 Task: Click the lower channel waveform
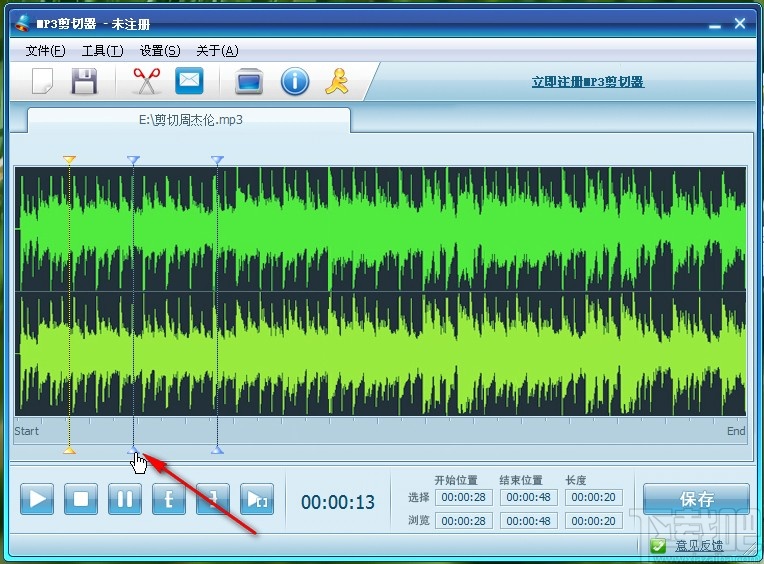(x=380, y=354)
